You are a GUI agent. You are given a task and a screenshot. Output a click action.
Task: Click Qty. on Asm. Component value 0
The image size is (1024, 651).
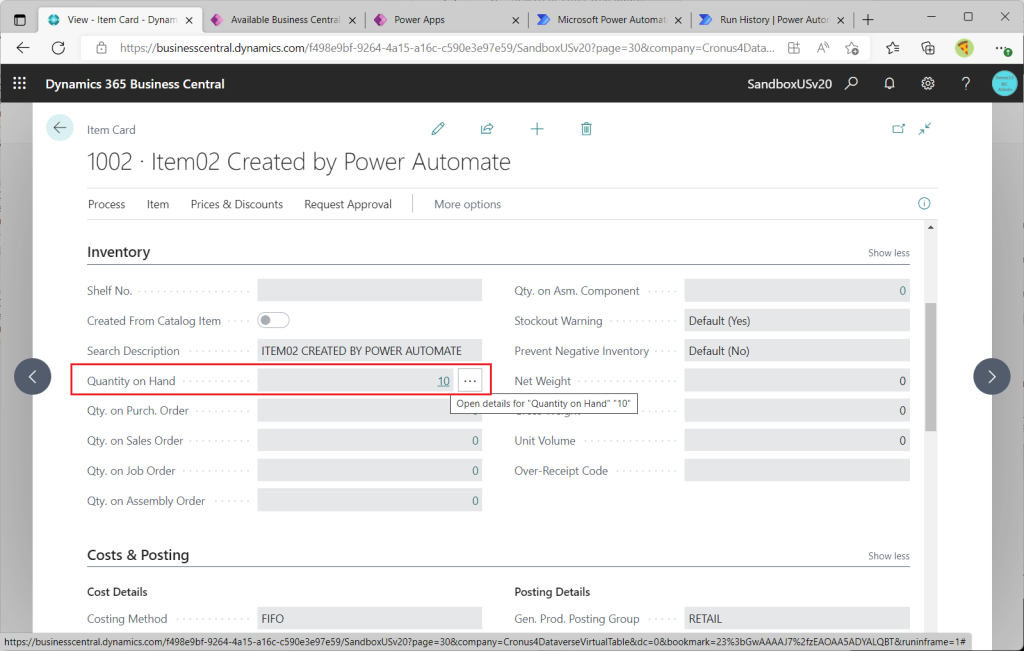(903, 291)
